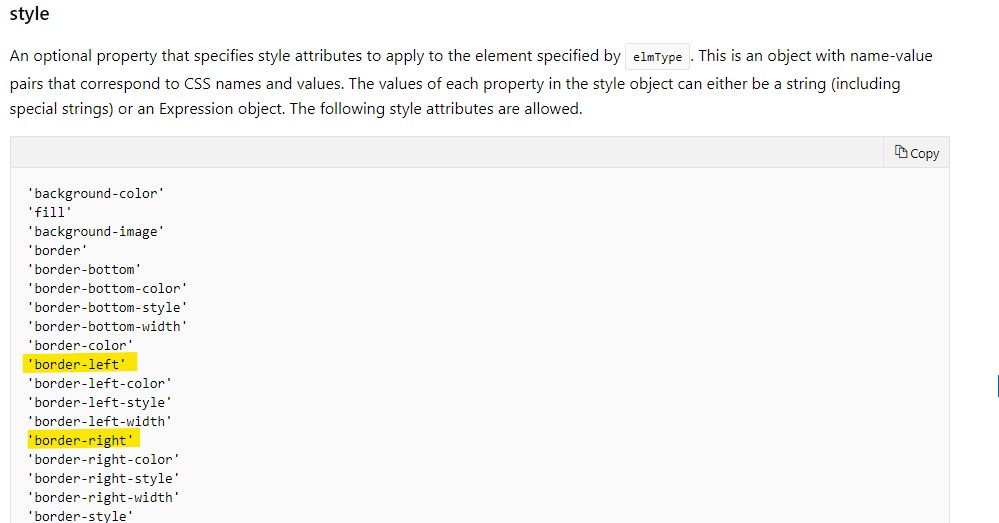This screenshot has height=523, width=999.
Task: Click the 'border-bottom-width' code line
Action: [x=107, y=326]
